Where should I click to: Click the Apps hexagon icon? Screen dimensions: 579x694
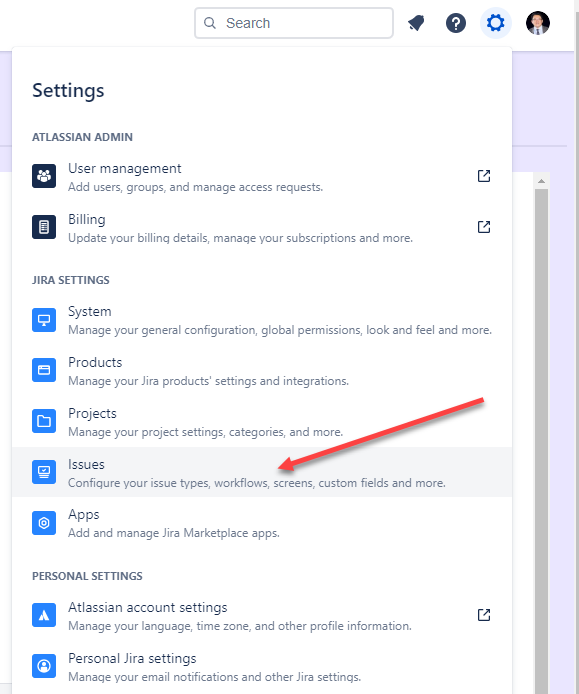[44, 523]
